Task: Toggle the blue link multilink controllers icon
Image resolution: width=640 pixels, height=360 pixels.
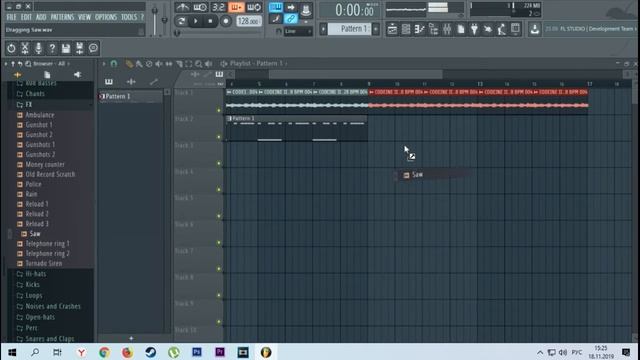Action: pyautogui.click(x=291, y=19)
